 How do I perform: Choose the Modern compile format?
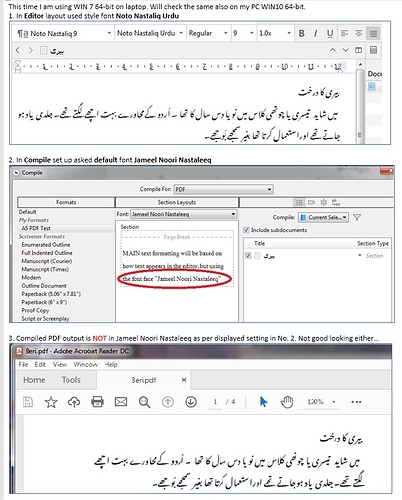click(31, 277)
